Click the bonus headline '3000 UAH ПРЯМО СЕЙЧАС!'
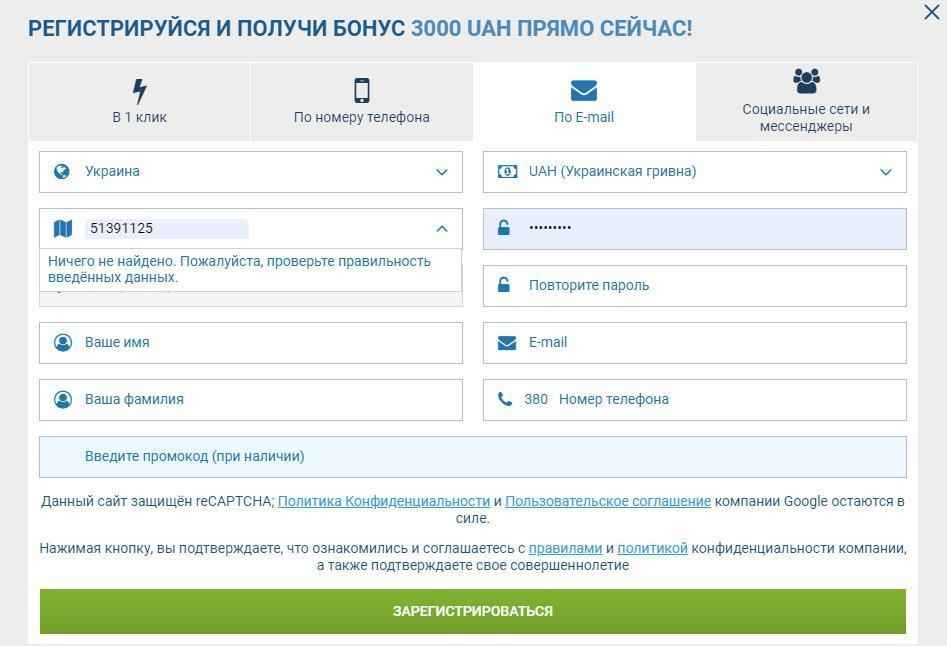This screenshot has width=947, height=646. pyautogui.click(x=551, y=28)
